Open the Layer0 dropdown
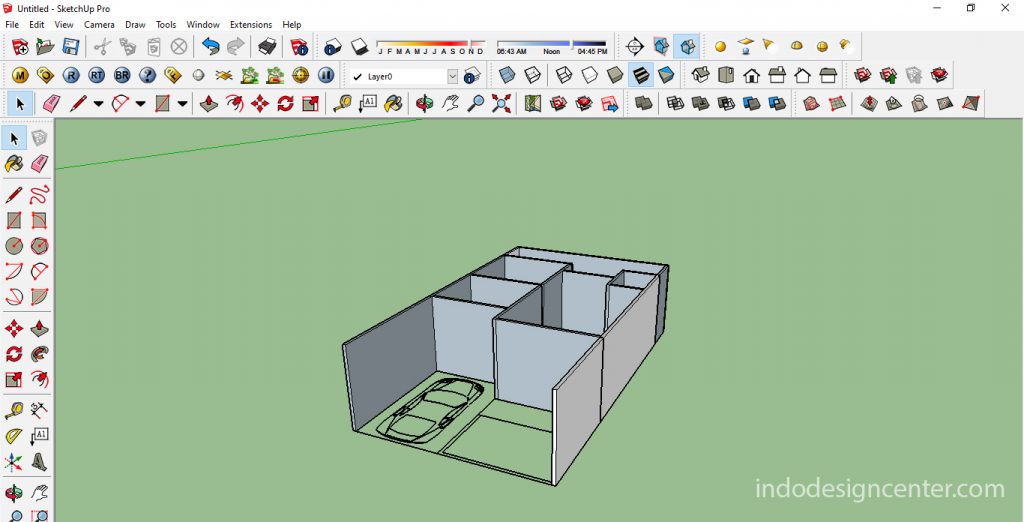 coord(453,76)
